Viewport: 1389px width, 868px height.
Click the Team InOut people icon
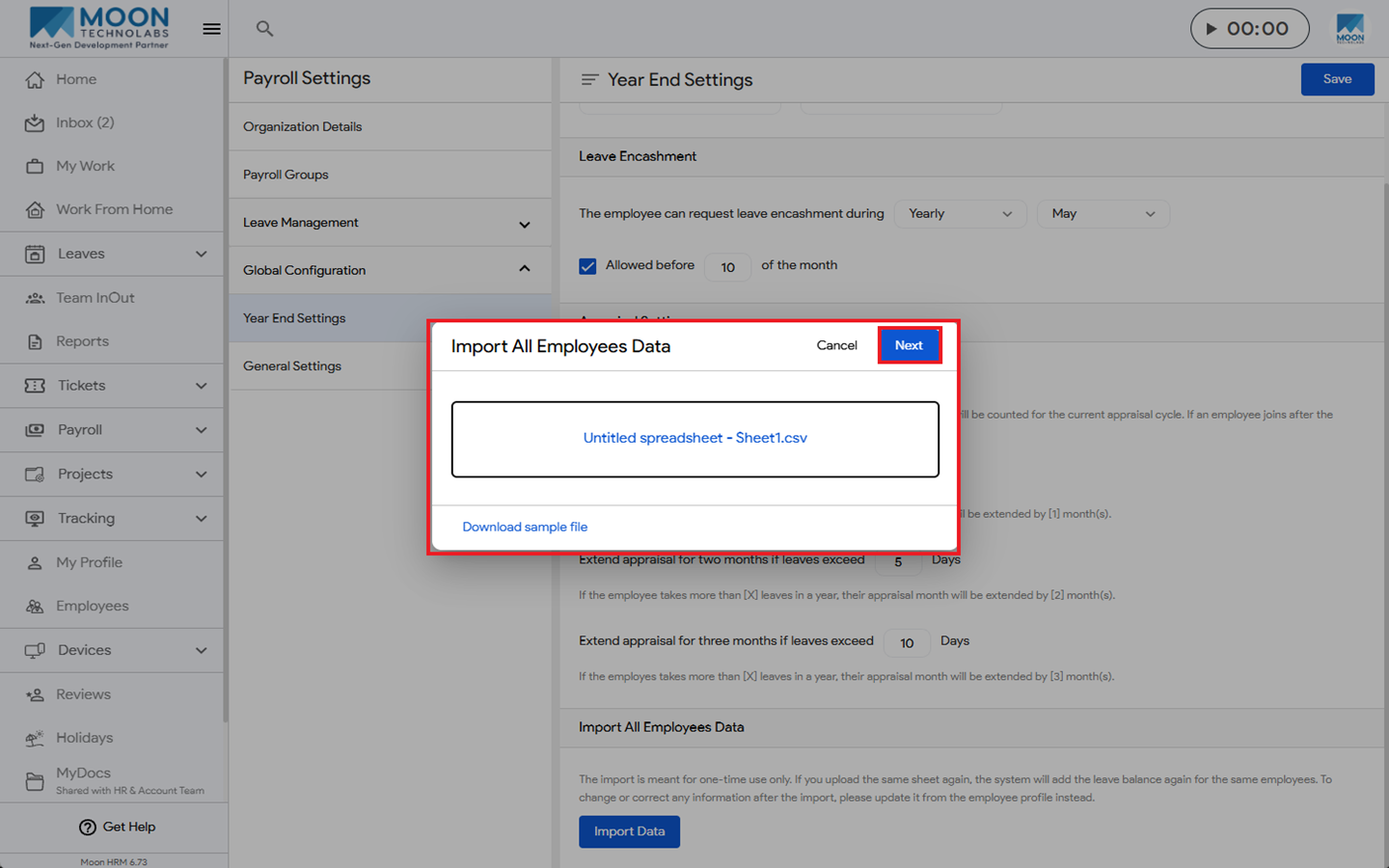(35, 298)
